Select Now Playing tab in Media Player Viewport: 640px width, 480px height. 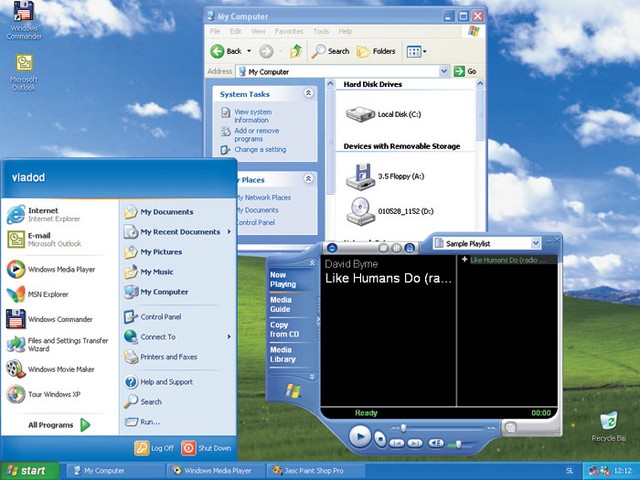(283, 280)
